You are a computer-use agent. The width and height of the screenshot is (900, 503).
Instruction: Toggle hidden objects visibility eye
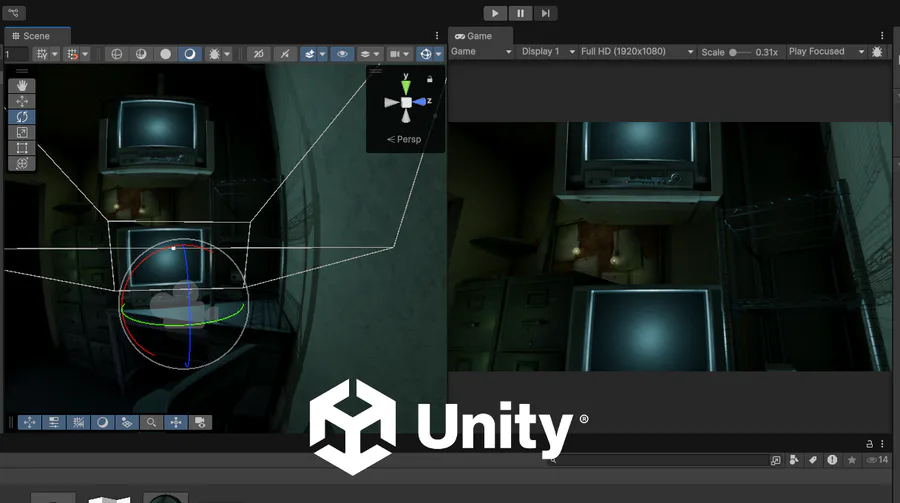342,54
